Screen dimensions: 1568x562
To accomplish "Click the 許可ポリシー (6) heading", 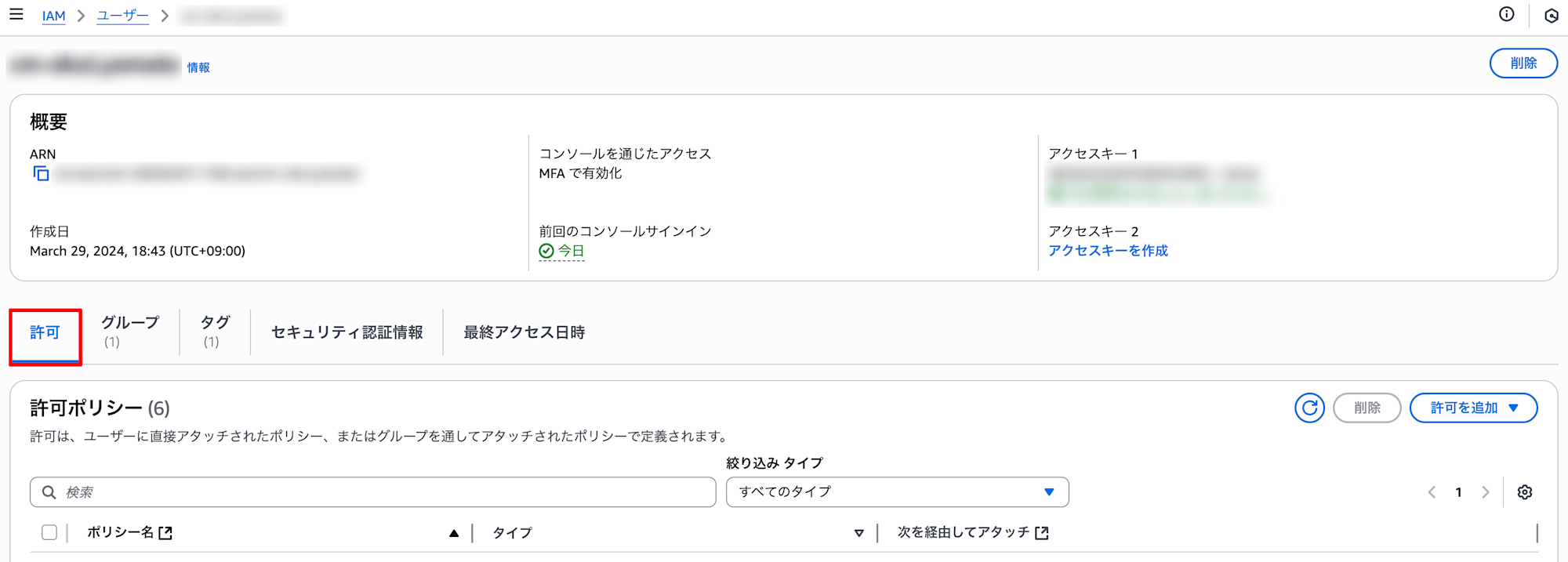I will (x=100, y=408).
